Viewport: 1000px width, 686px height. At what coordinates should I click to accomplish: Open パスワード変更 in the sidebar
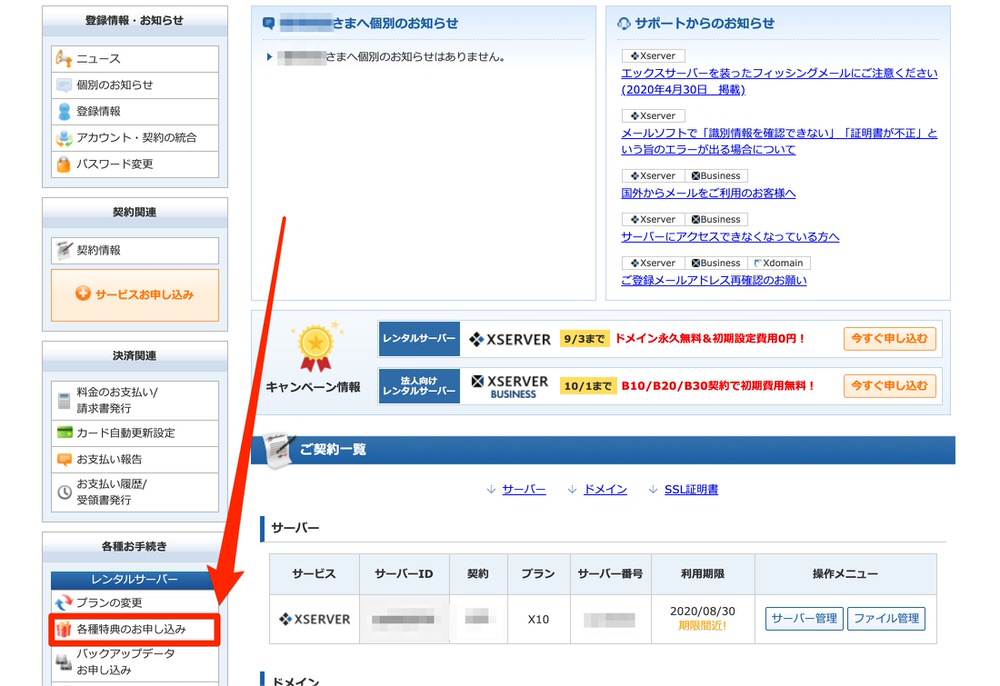pos(135,164)
